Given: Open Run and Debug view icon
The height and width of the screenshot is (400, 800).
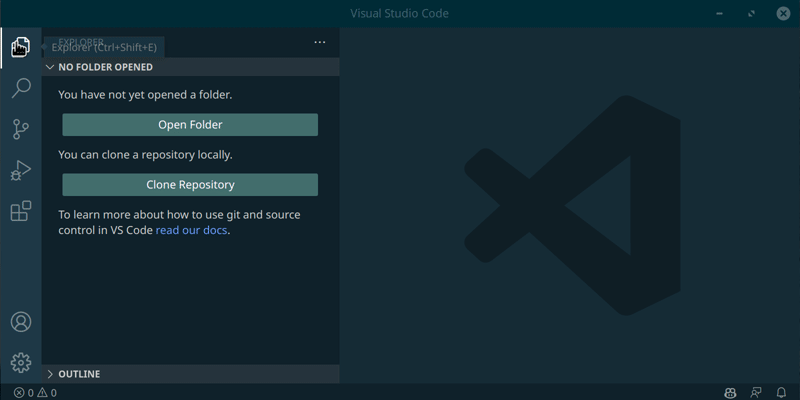Looking at the screenshot, I should click(x=21, y=170).
